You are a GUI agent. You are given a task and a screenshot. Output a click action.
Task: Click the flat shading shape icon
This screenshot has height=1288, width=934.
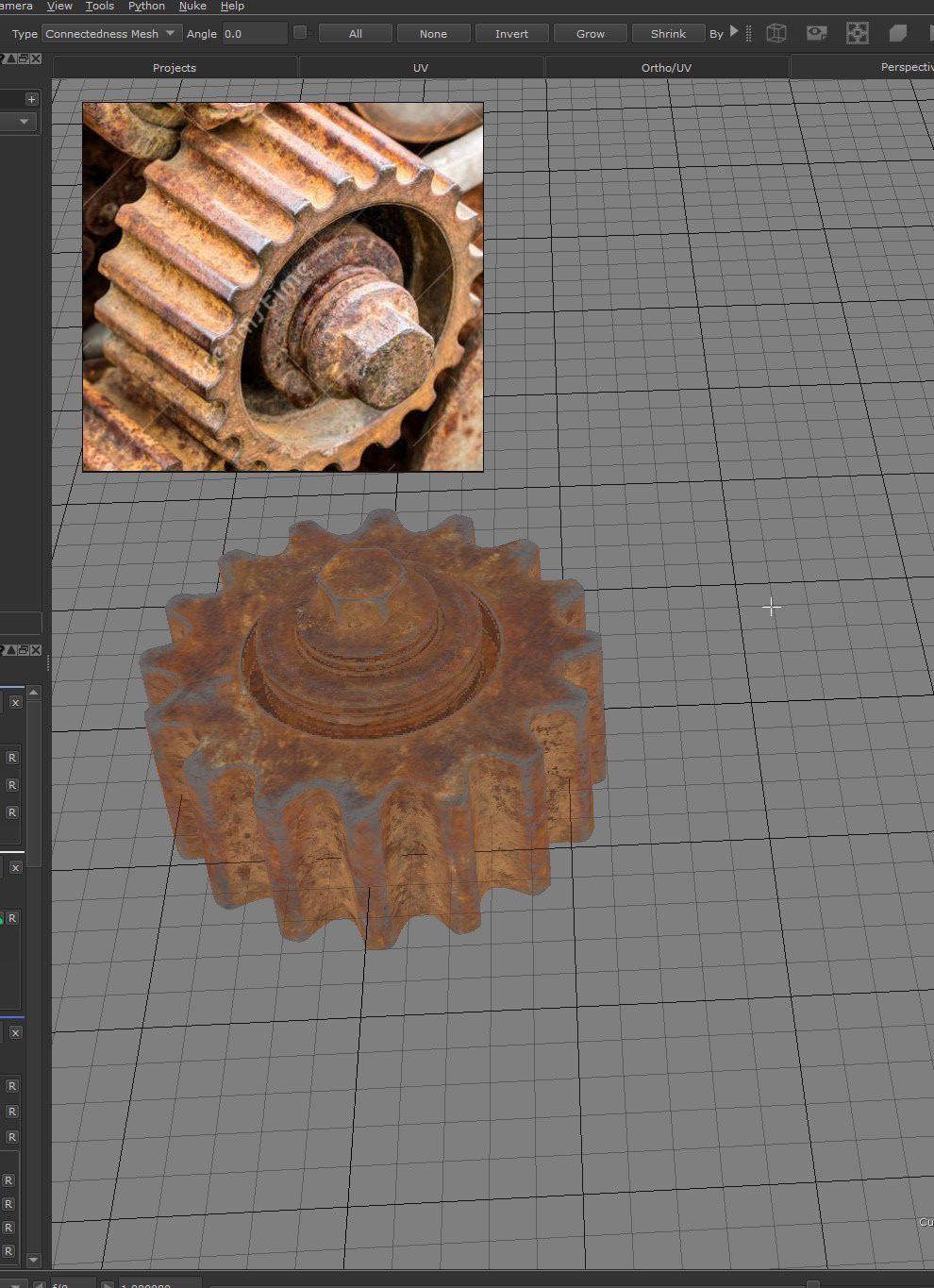tap(897, 33)
